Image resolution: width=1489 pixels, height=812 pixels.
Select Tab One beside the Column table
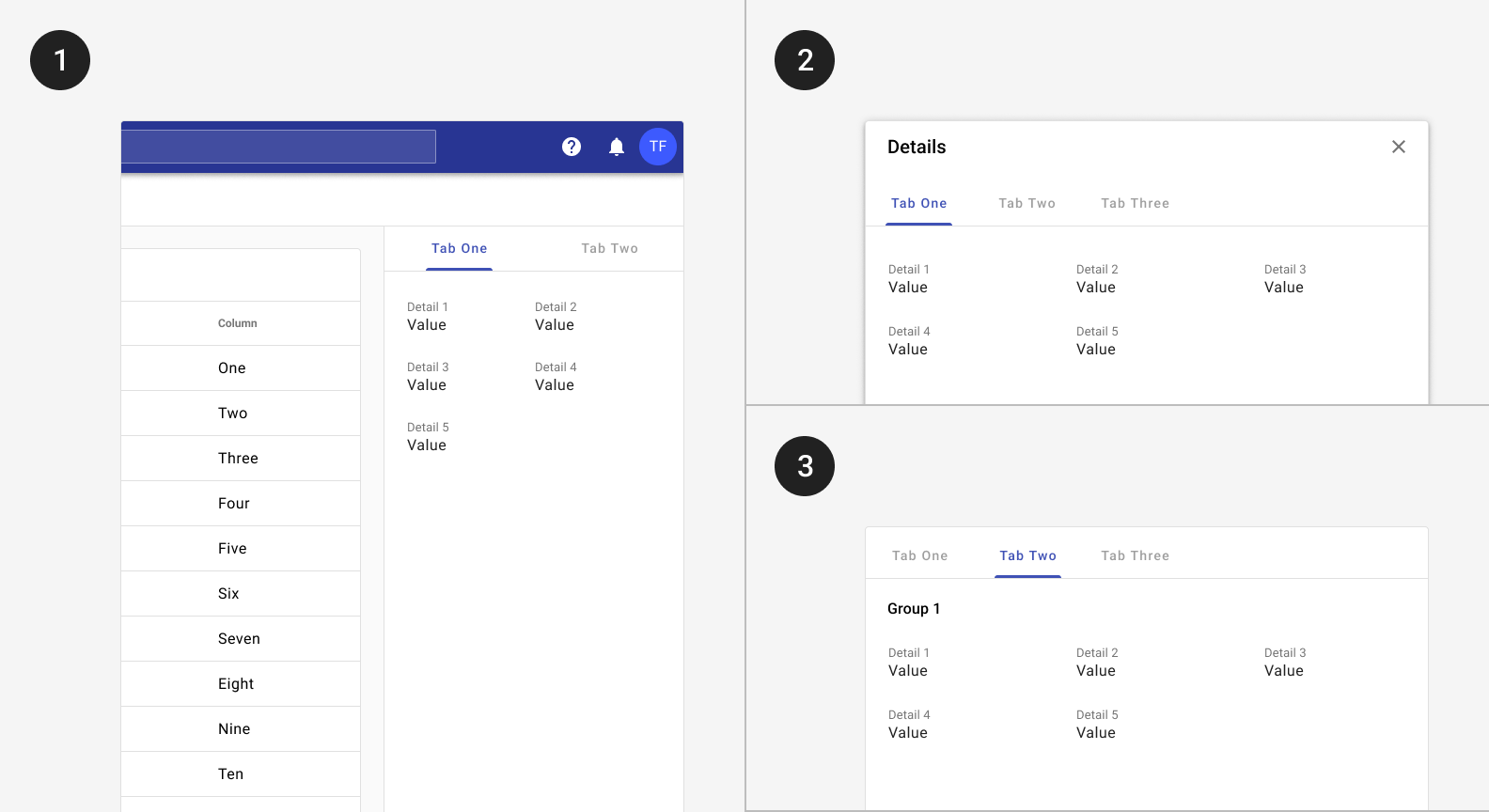click(460, 248)
